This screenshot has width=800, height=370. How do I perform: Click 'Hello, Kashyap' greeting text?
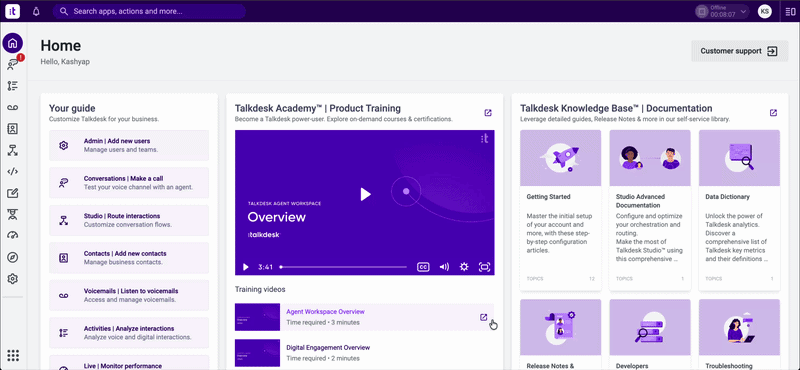pos(65,62)
